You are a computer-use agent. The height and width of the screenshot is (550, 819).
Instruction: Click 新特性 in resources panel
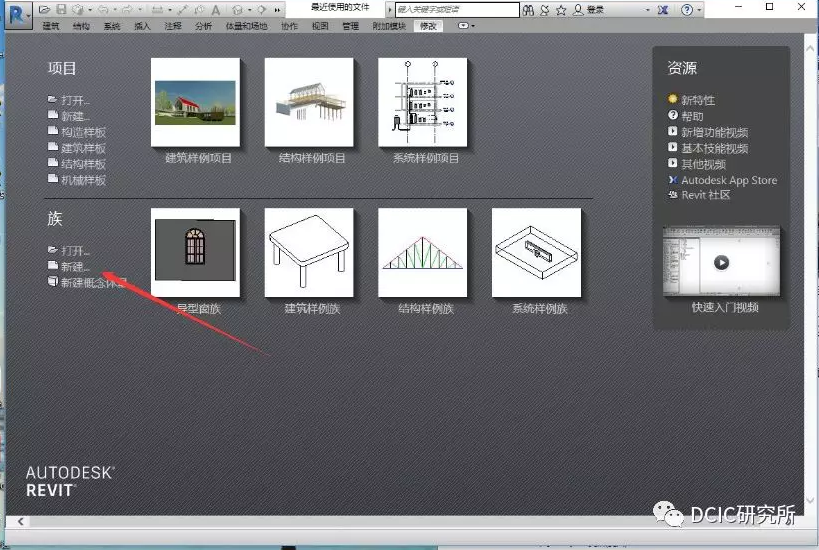(692, 100)
